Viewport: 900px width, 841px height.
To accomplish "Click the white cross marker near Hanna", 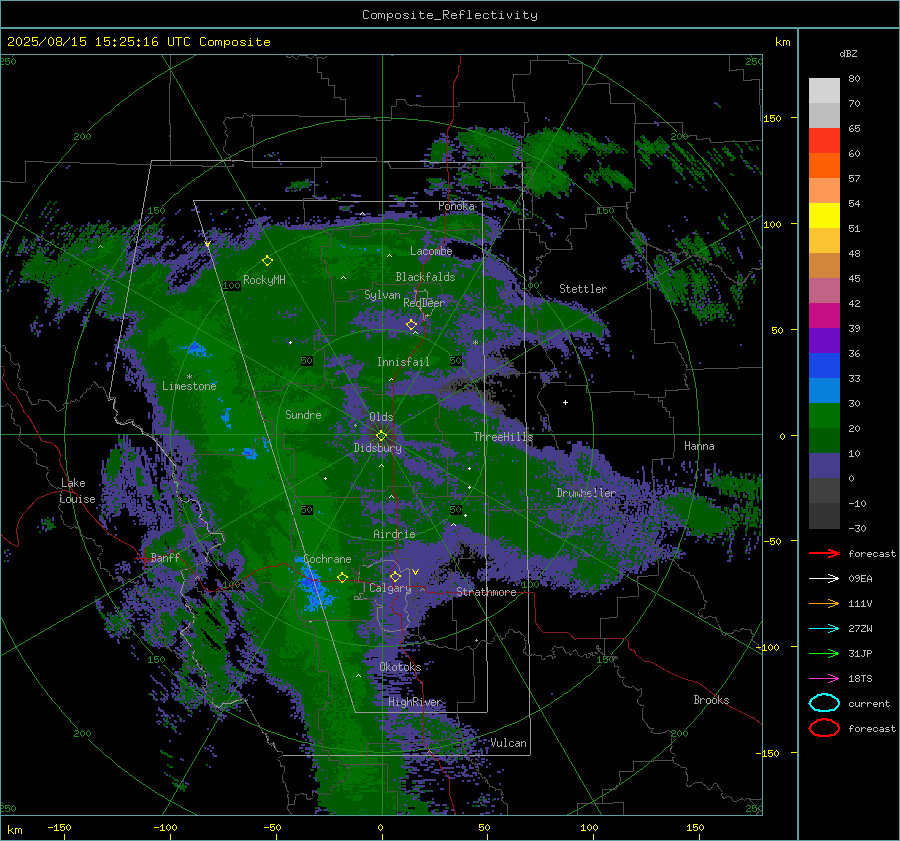I will pos(565,402).
